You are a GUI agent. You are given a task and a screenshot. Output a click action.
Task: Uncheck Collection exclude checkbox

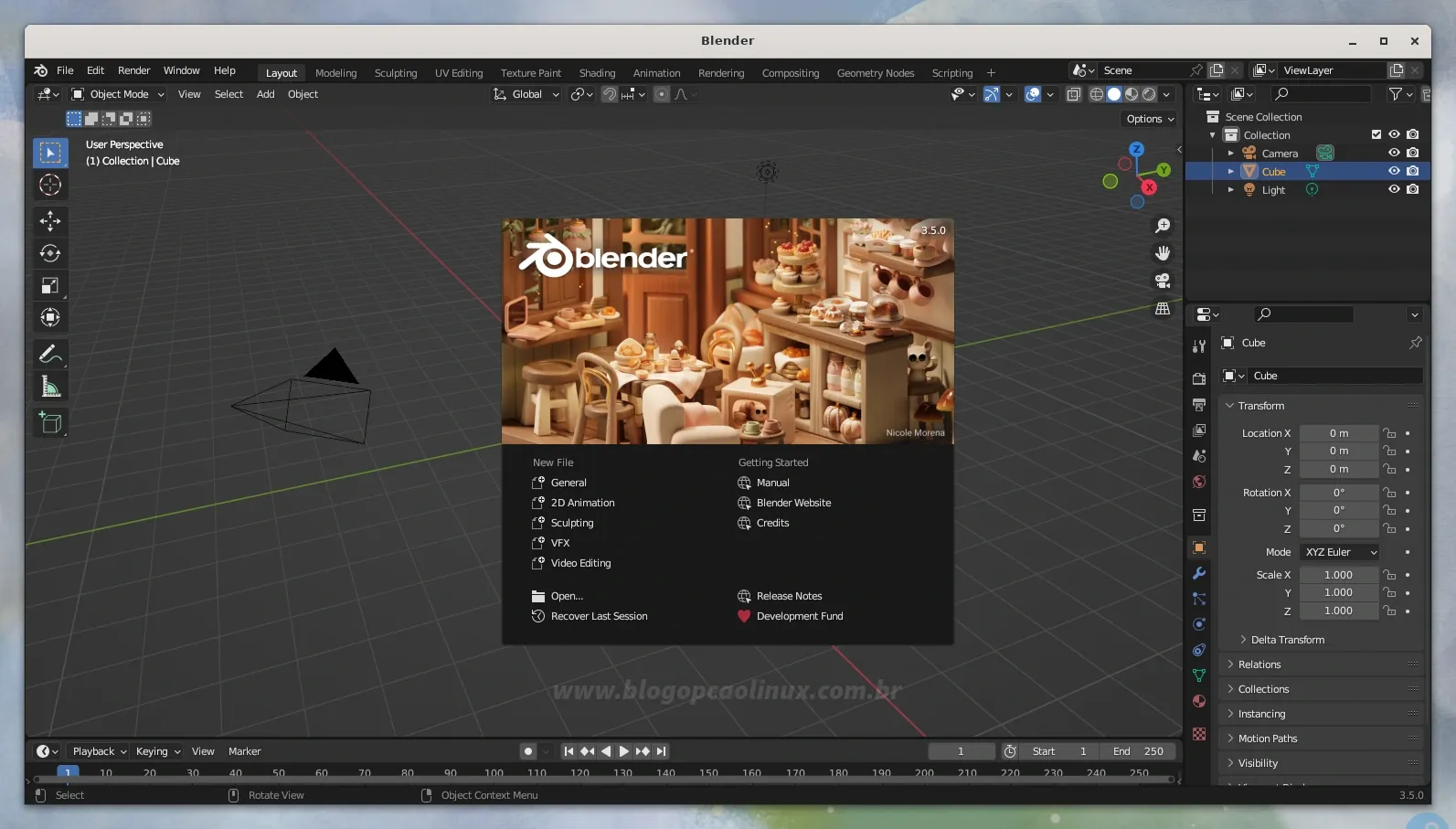(1376, 134)
